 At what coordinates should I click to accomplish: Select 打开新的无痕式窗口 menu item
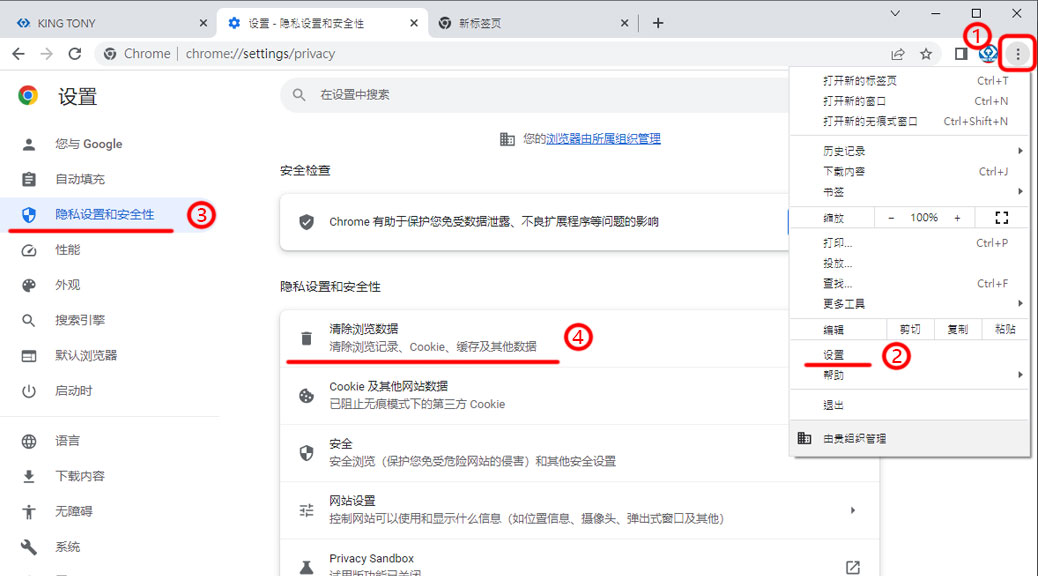tap(910, 121)
